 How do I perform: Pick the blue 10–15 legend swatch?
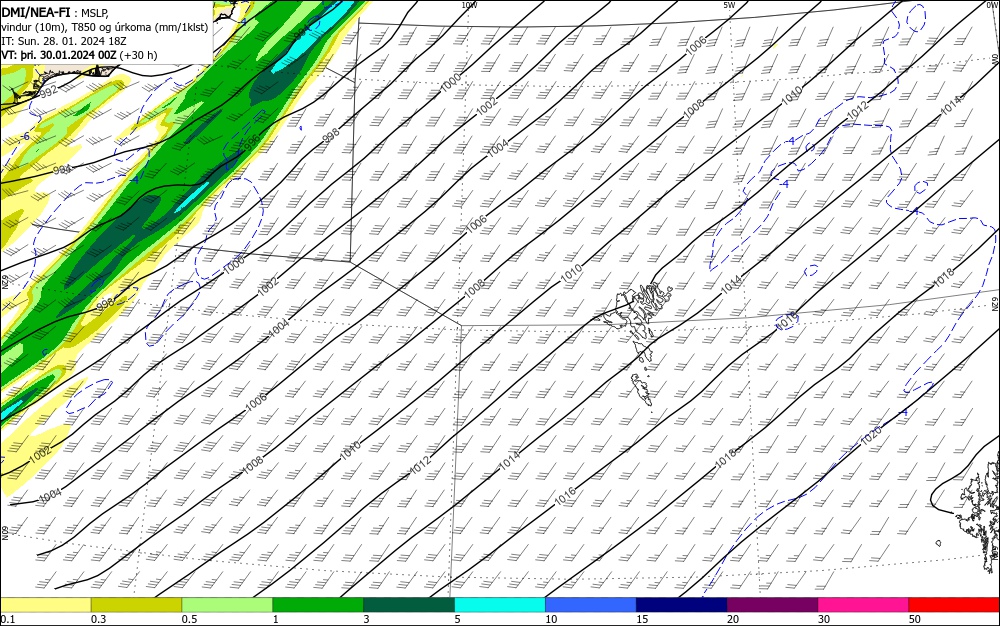pos(591,605)
